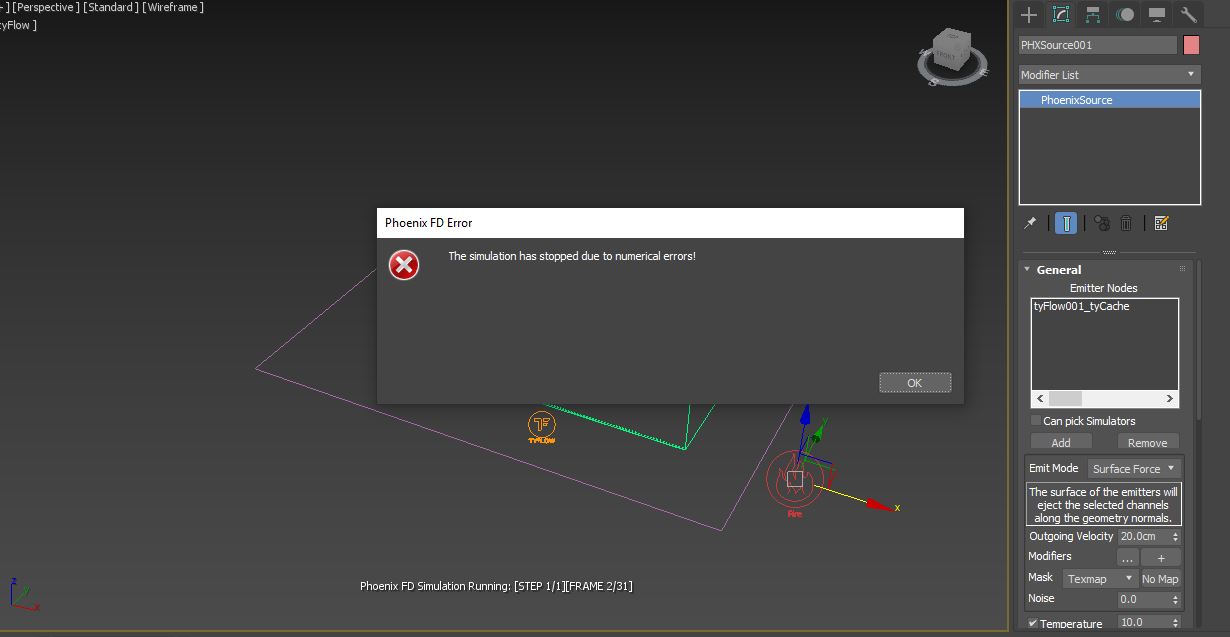Click Add emitter node button
Screen dimensions: 1230x637
pyautogui.click(x=1061, y=443)
